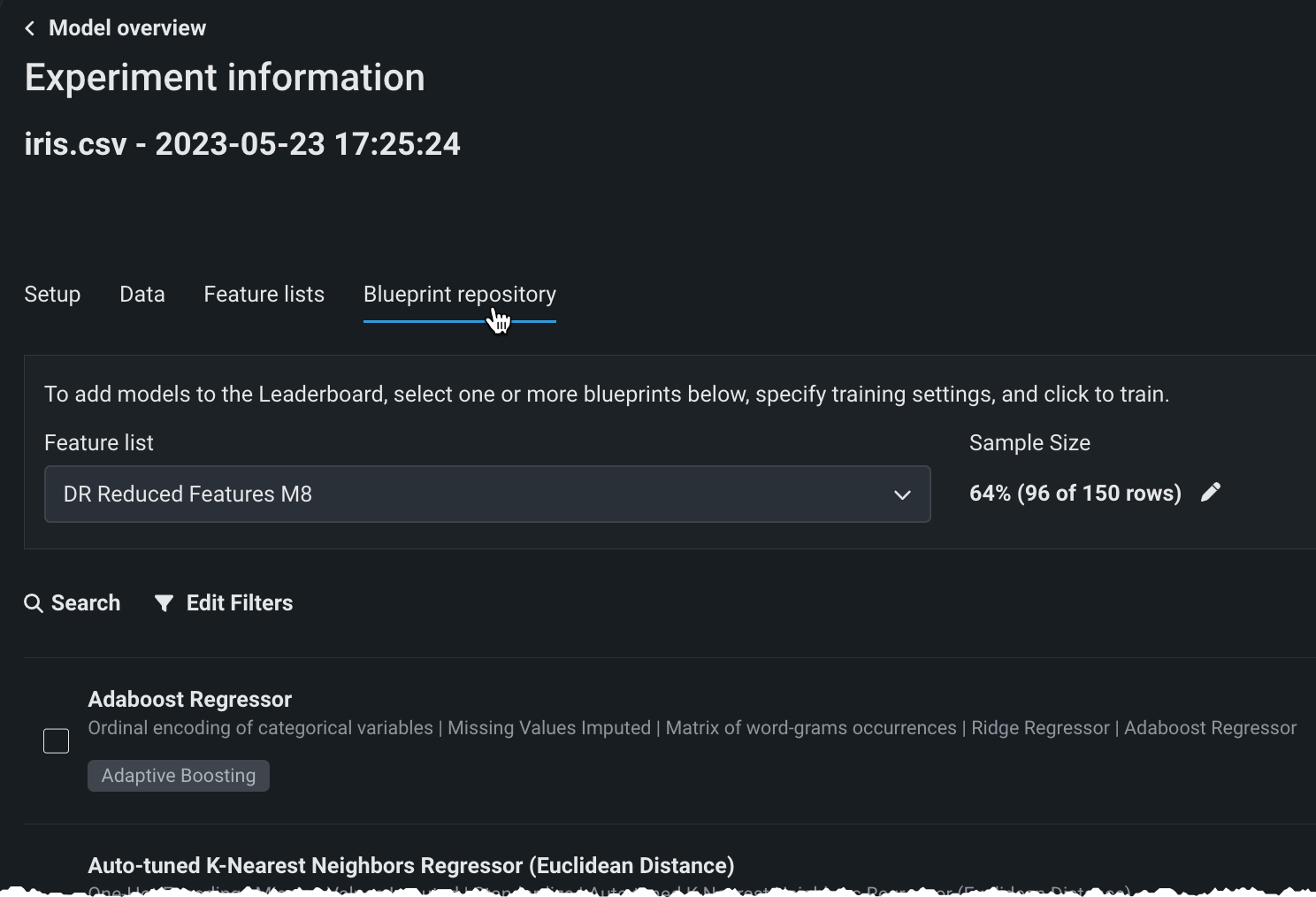Edit sample size with the pencil icon
Viewport: 1316px width, 897px height.
[1211, 493]
